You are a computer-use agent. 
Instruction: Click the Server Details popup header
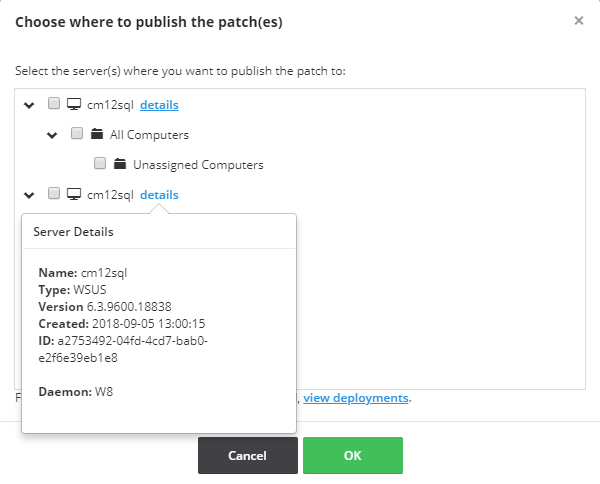(x=74, y=231)
